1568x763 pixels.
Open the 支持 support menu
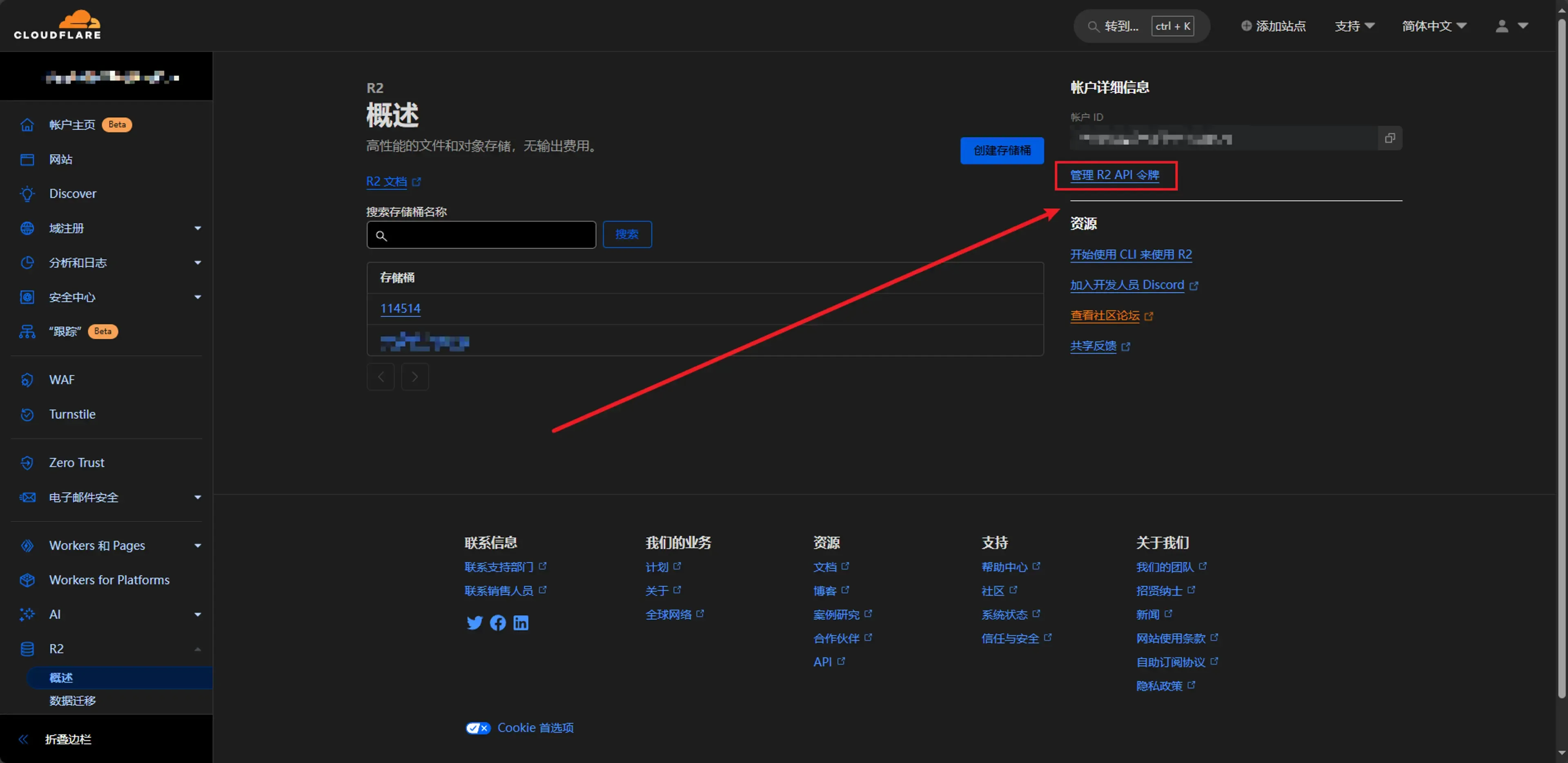(x=1354, y=26)
